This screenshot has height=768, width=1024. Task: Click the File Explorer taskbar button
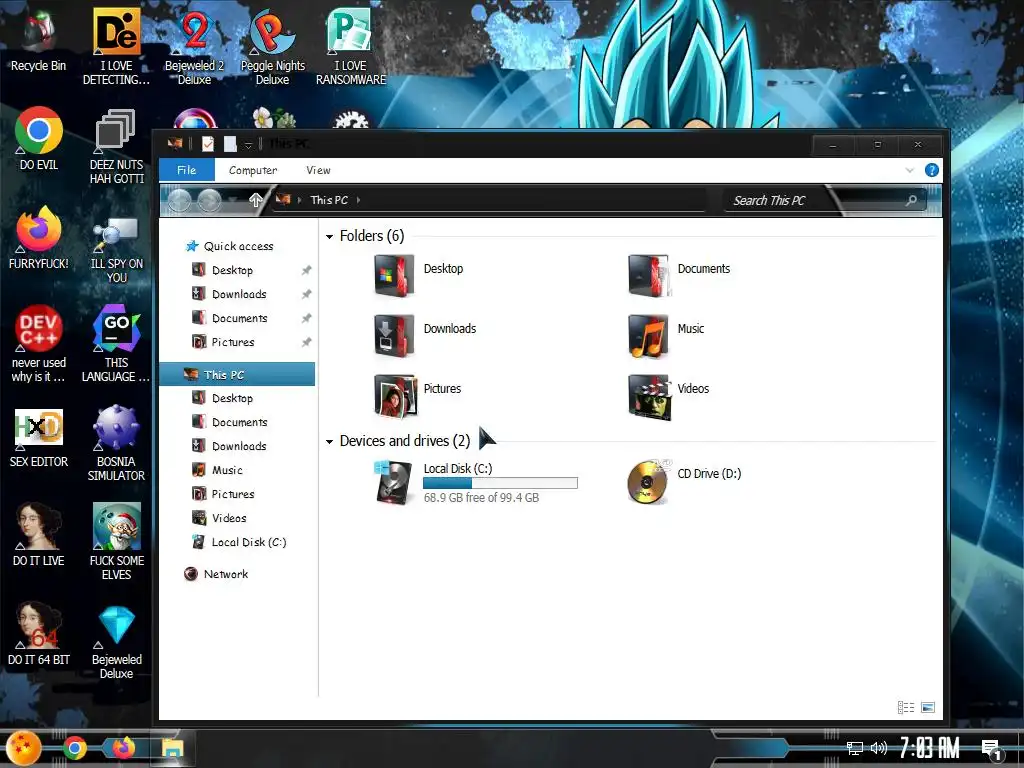(172, 748)
